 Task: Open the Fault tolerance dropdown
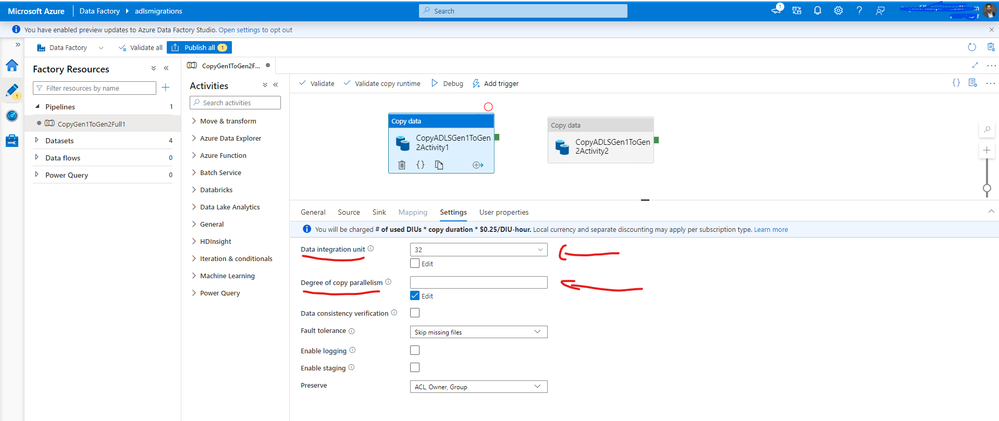pos(477,332)
